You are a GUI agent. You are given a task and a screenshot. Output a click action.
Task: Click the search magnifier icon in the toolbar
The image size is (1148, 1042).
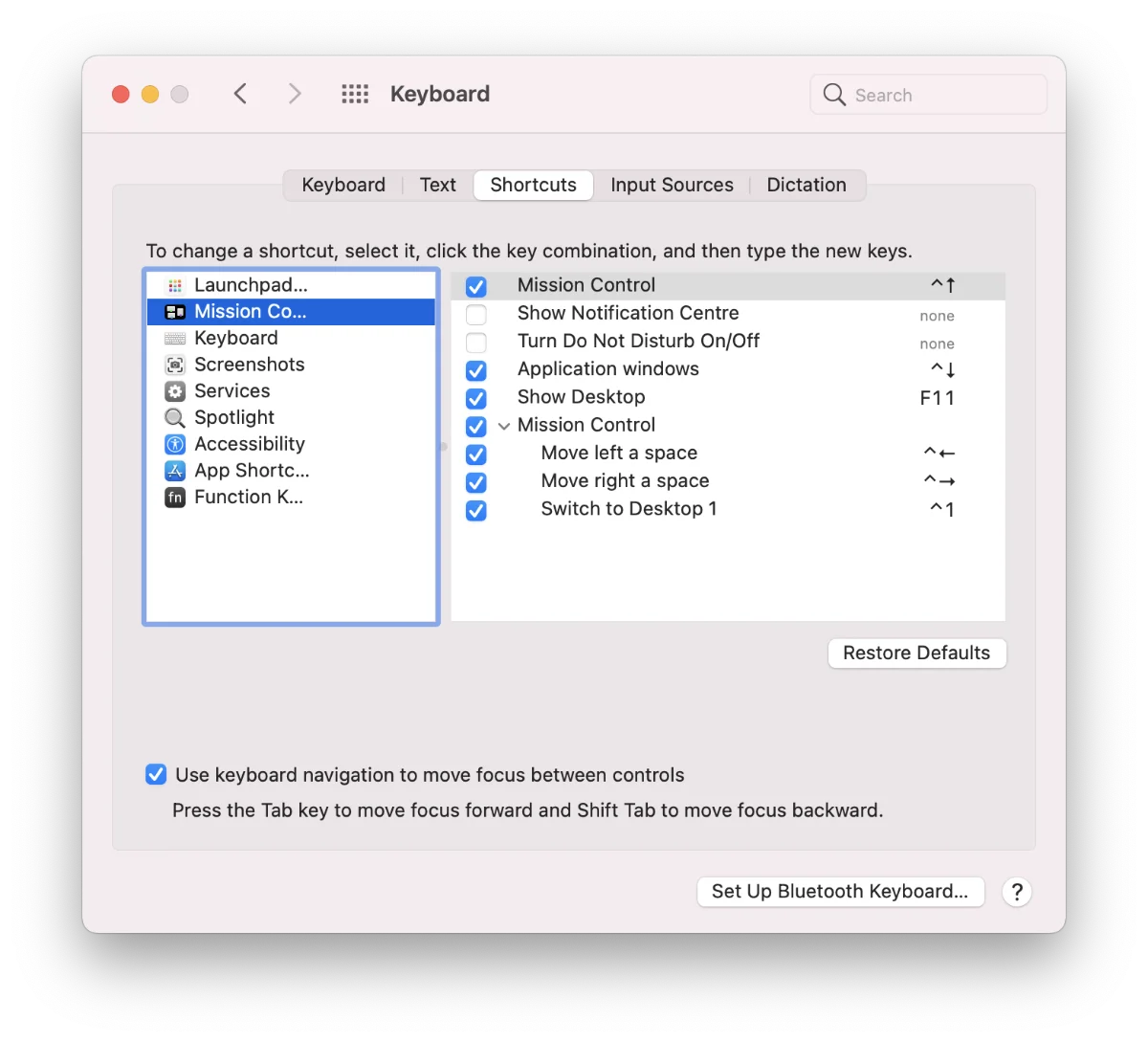pyautogui.click(x=834, y=95)
